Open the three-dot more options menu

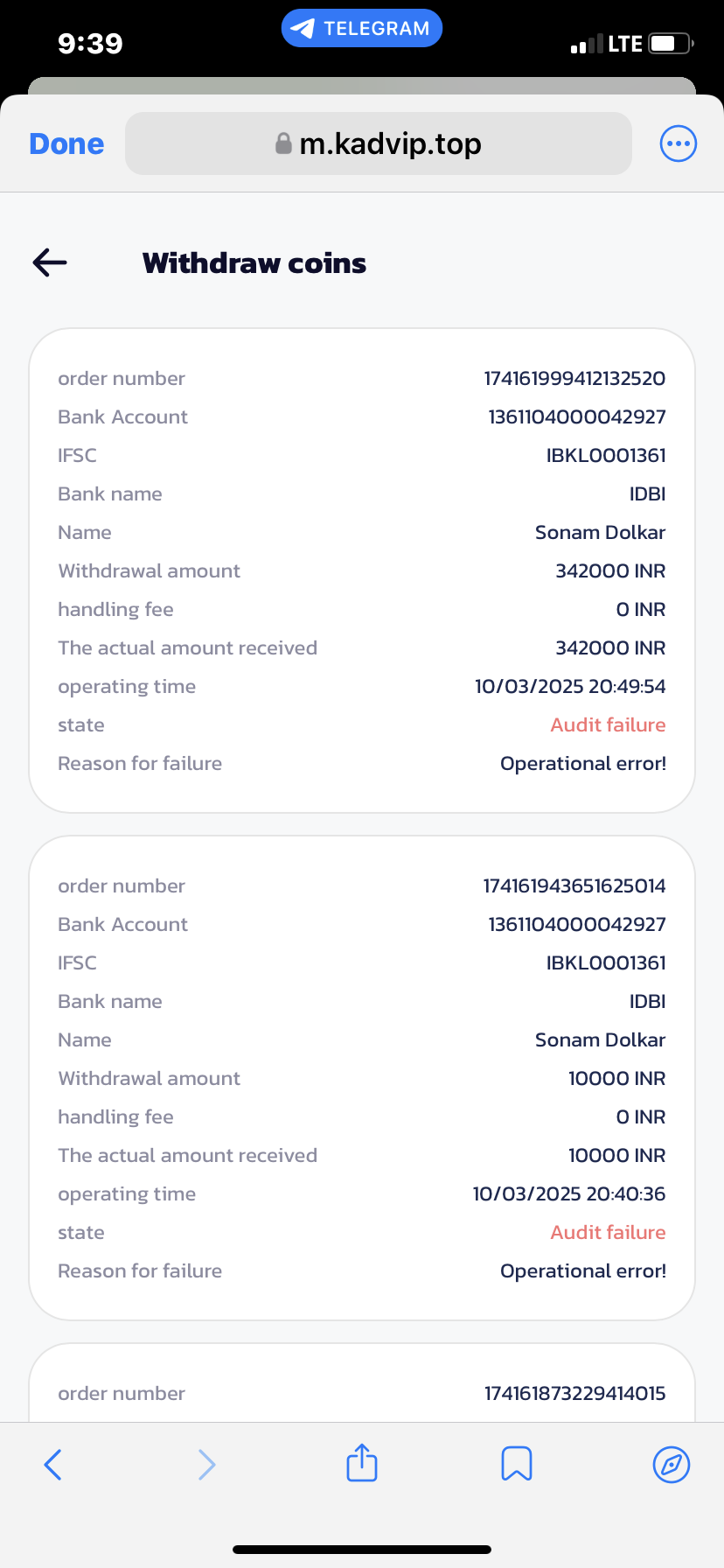(x=678, y=144)
